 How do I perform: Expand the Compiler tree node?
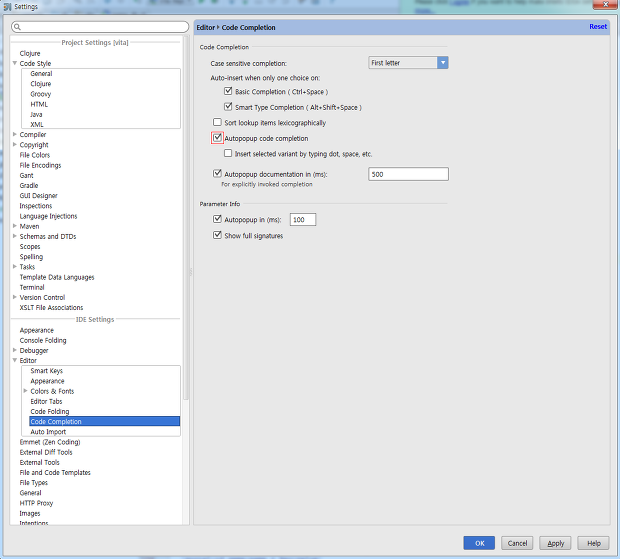pyautogui.click(x=15, y=134)
